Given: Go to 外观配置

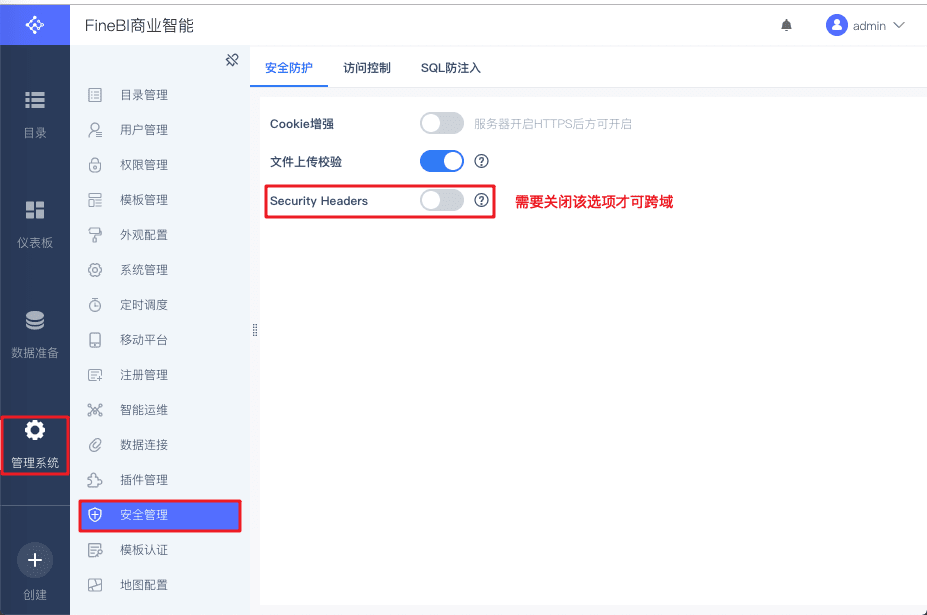Looking at the screenshot, I should pyautogui.click(x=144, y=235).
